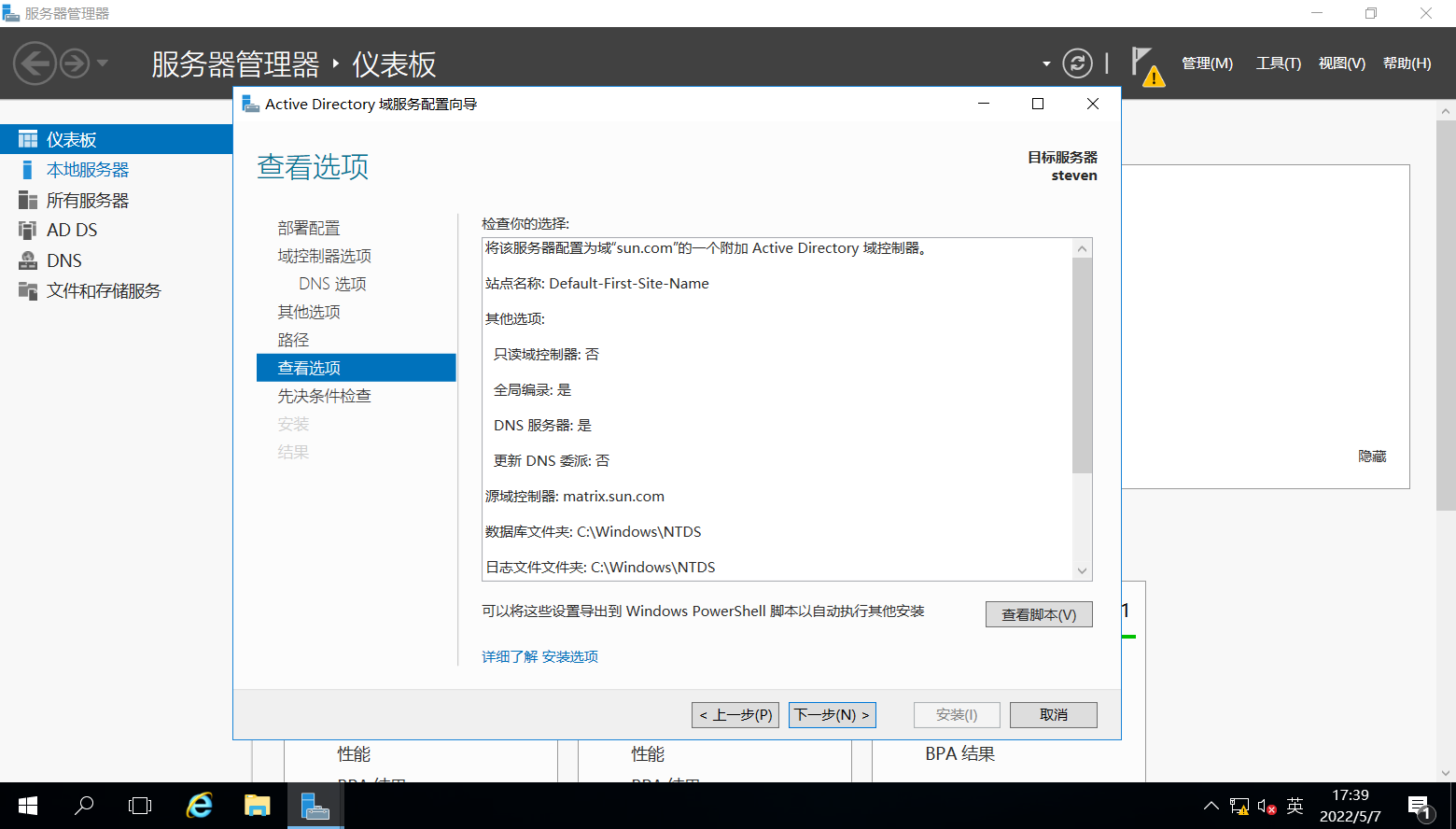This screenshot has height=829, width=1456.
Task: Click the line 站点名称: Default-First-Site-Name
Action: point(597,284)
